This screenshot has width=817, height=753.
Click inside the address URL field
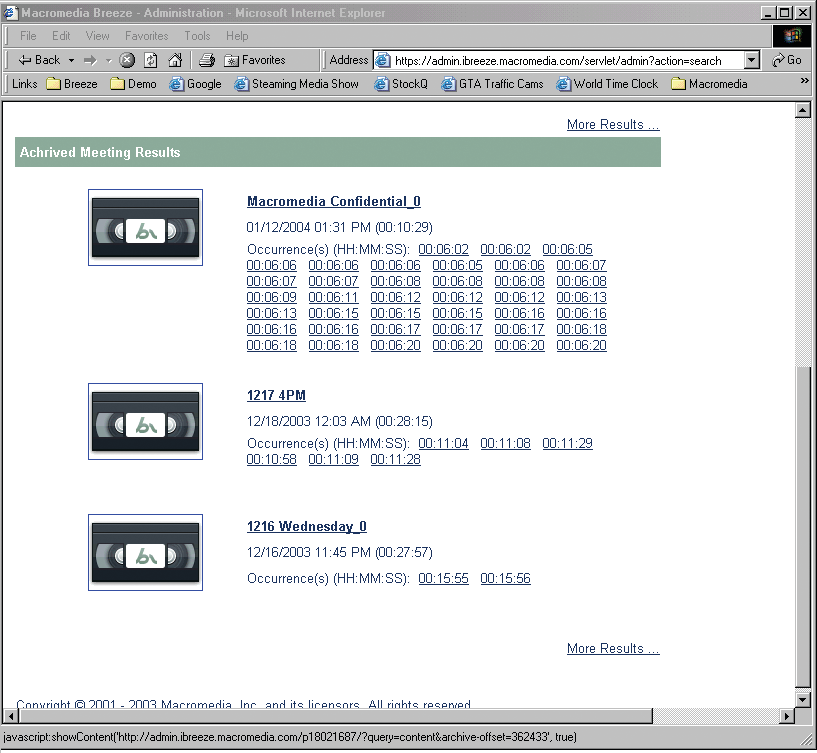(x=560, y=60)
